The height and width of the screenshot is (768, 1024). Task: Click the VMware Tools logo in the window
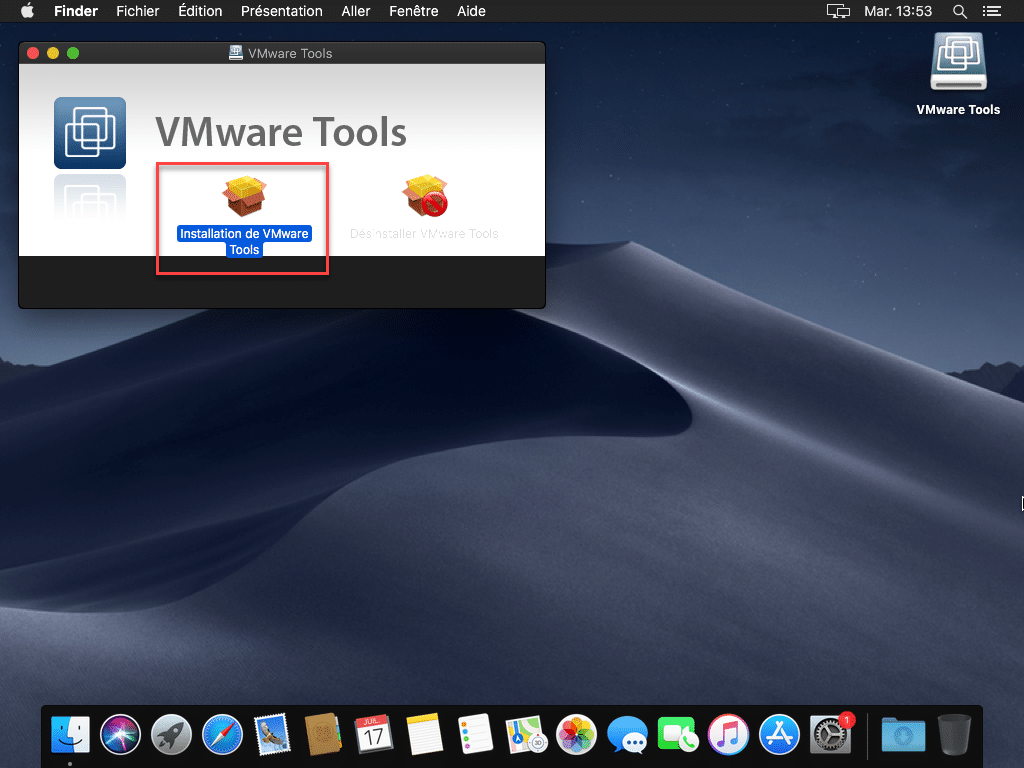point(90,133)
